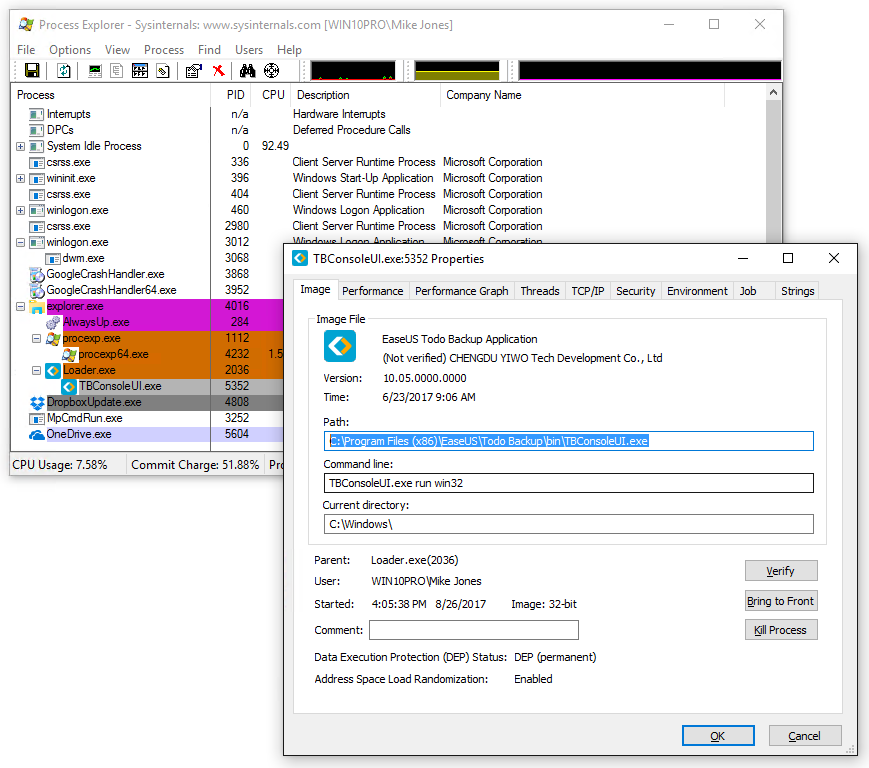Switch to the Environment tab

[697, 291]
